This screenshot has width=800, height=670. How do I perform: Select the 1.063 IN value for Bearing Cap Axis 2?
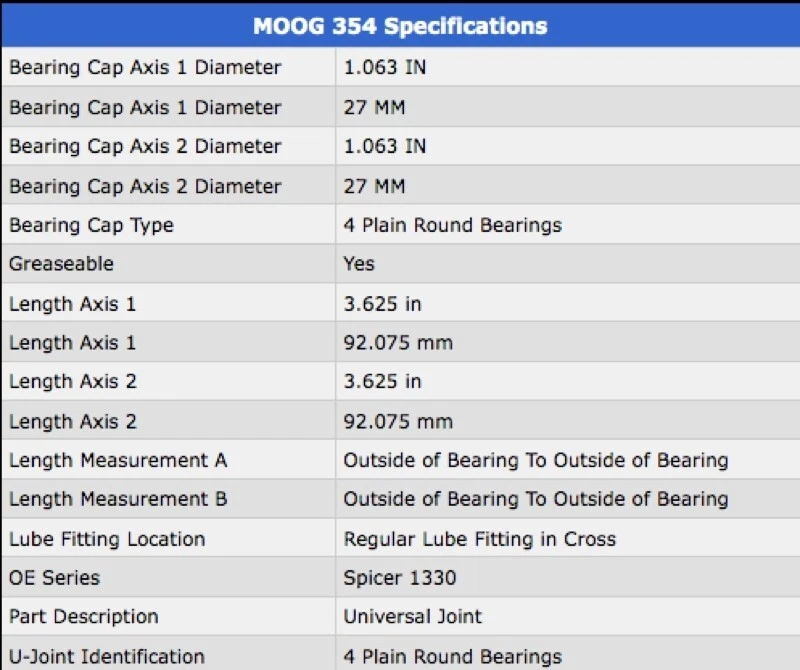pos(385,146)
